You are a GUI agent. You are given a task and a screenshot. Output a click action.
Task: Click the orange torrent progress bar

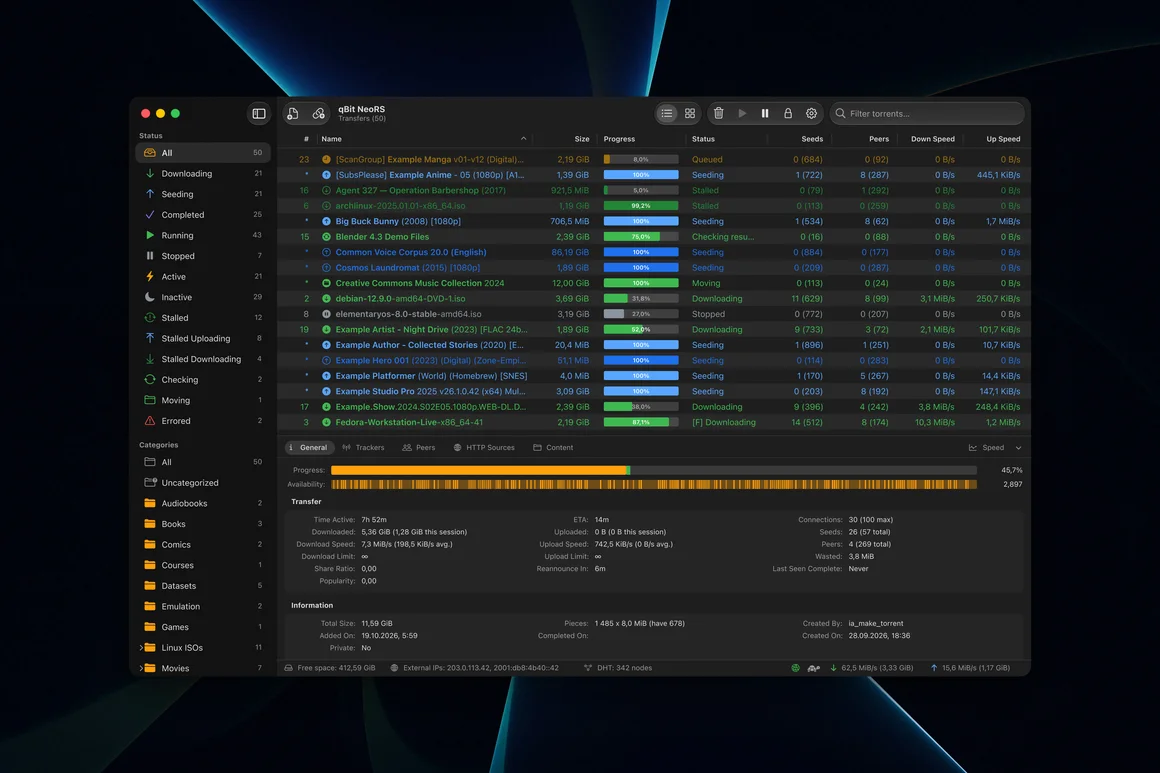click(x=654, y=470)
